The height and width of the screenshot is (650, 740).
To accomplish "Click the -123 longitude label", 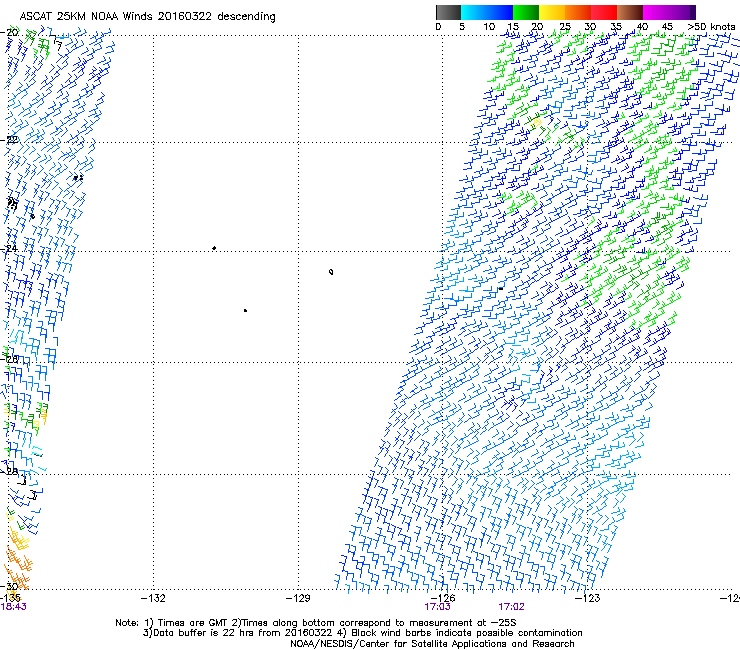I will click(x=588, y=598).
